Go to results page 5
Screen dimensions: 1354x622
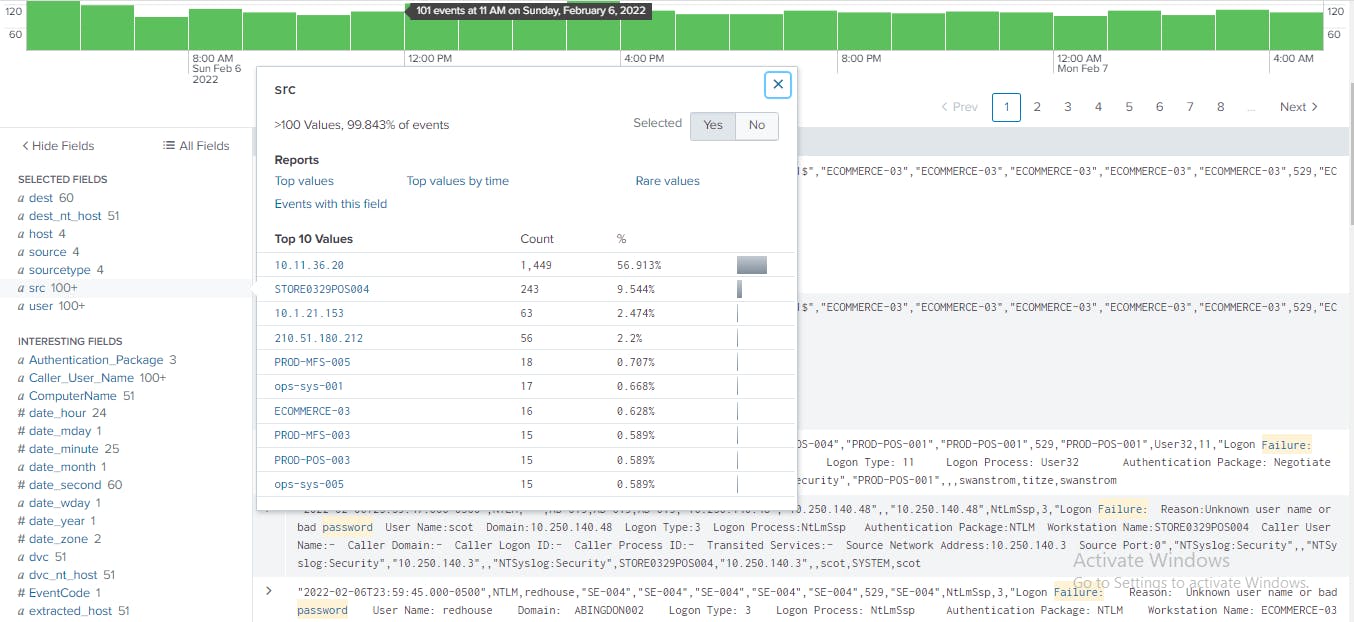1129,107
